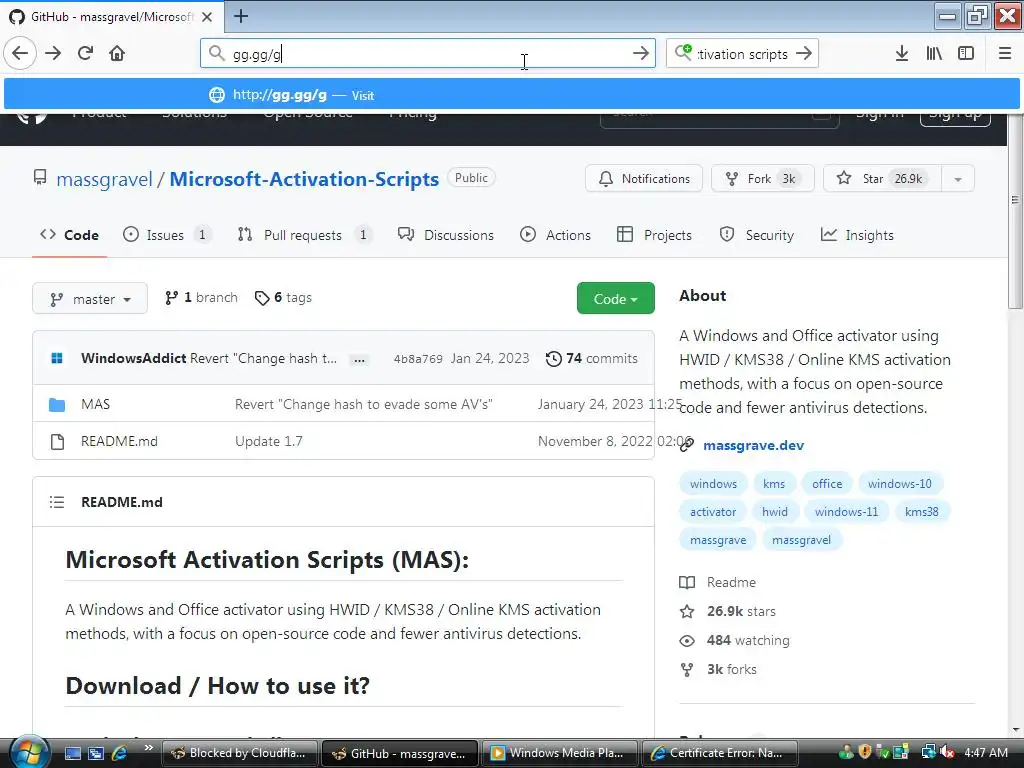View the 1 branch link

pos(201,298)
